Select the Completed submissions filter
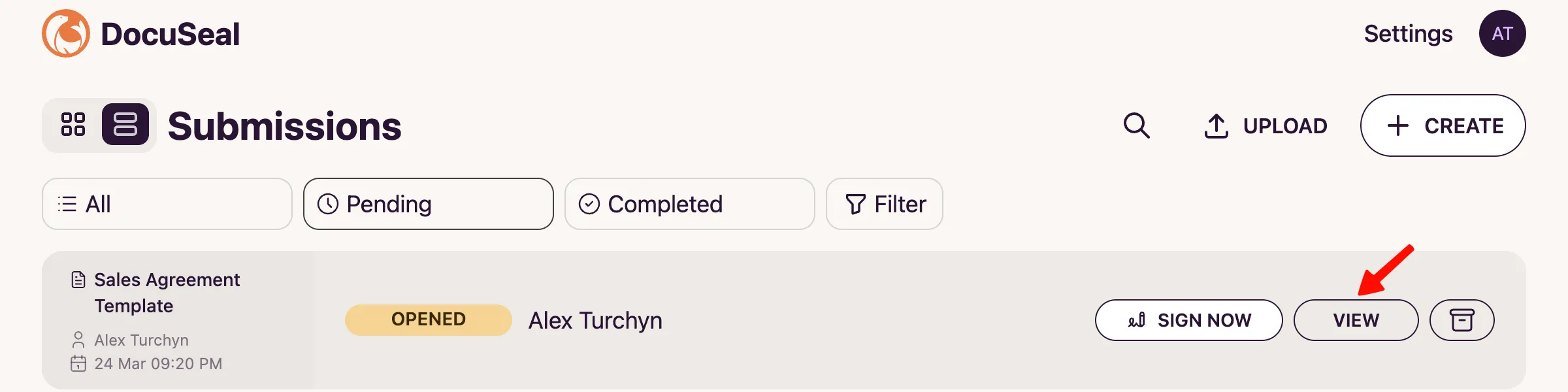Image resolution: width=1568 pixels, height=392 pixels. tap(689, 204)
